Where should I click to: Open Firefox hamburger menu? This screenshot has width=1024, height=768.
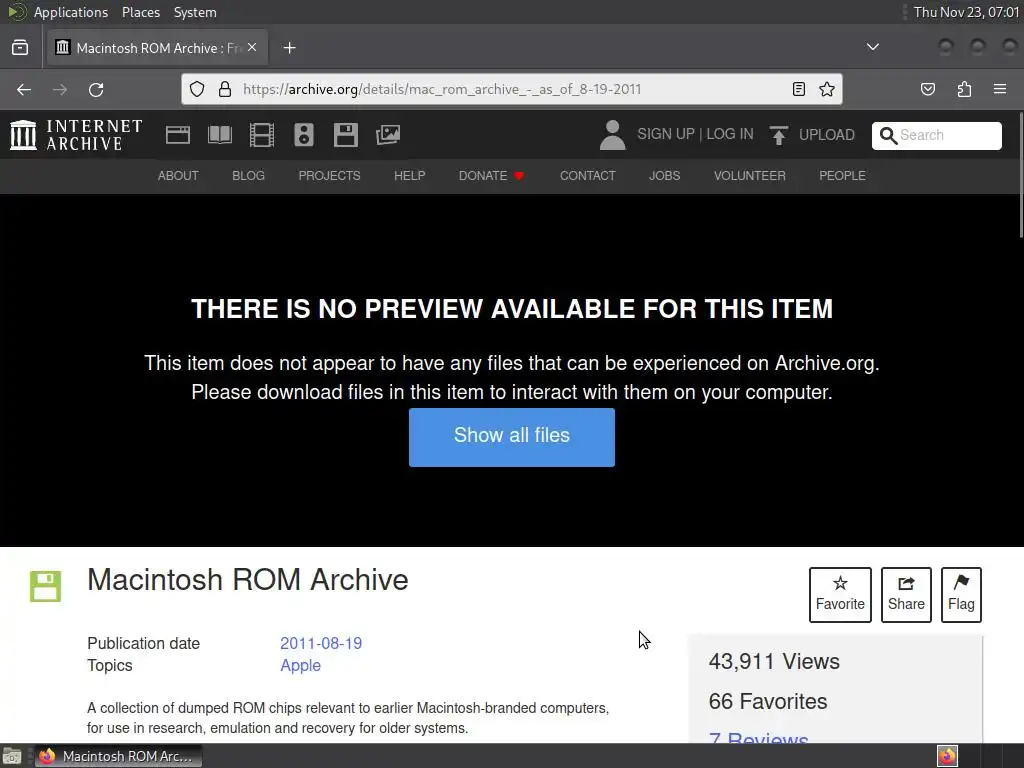click(x=1000, y=89)
